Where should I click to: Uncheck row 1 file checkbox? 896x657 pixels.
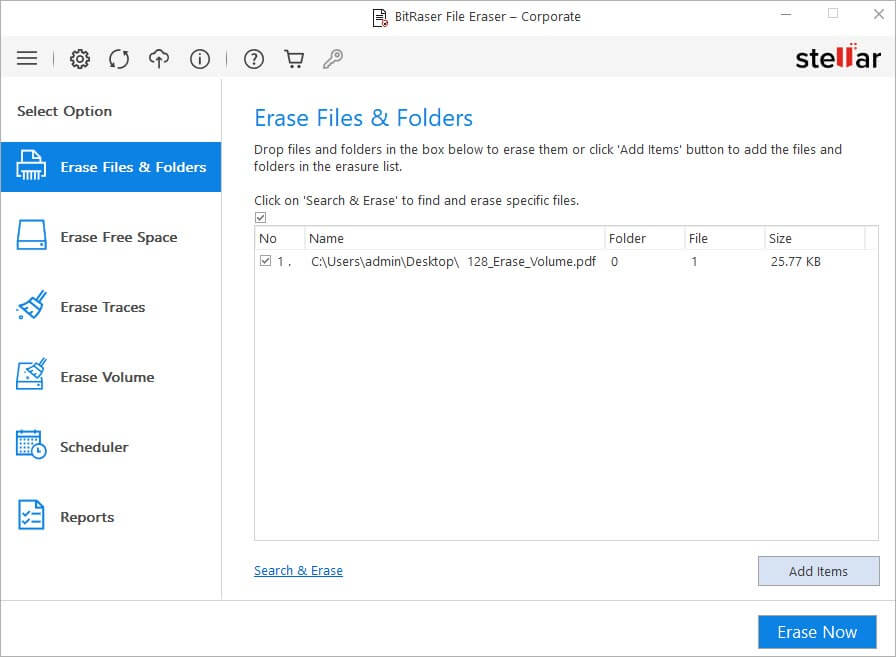point(265,261)
